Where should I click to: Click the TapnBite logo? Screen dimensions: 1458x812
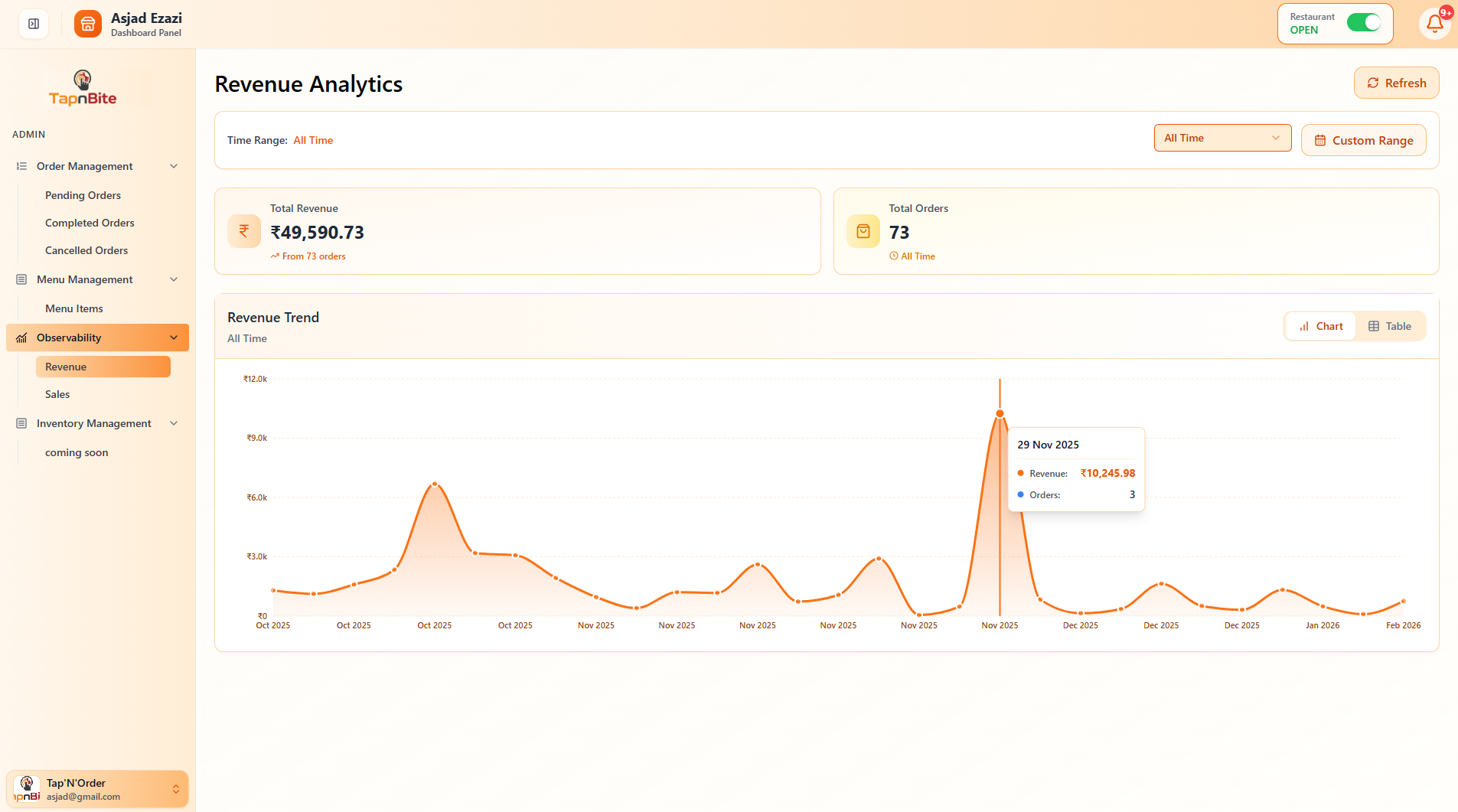[x=82, y=86]
